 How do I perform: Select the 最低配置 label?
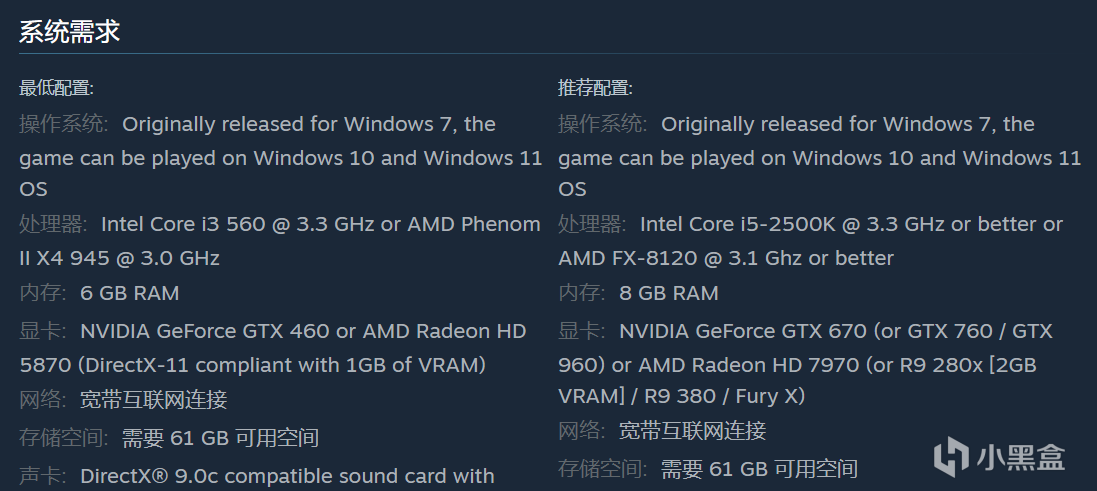pyautogui.click(x=56, y=88)
